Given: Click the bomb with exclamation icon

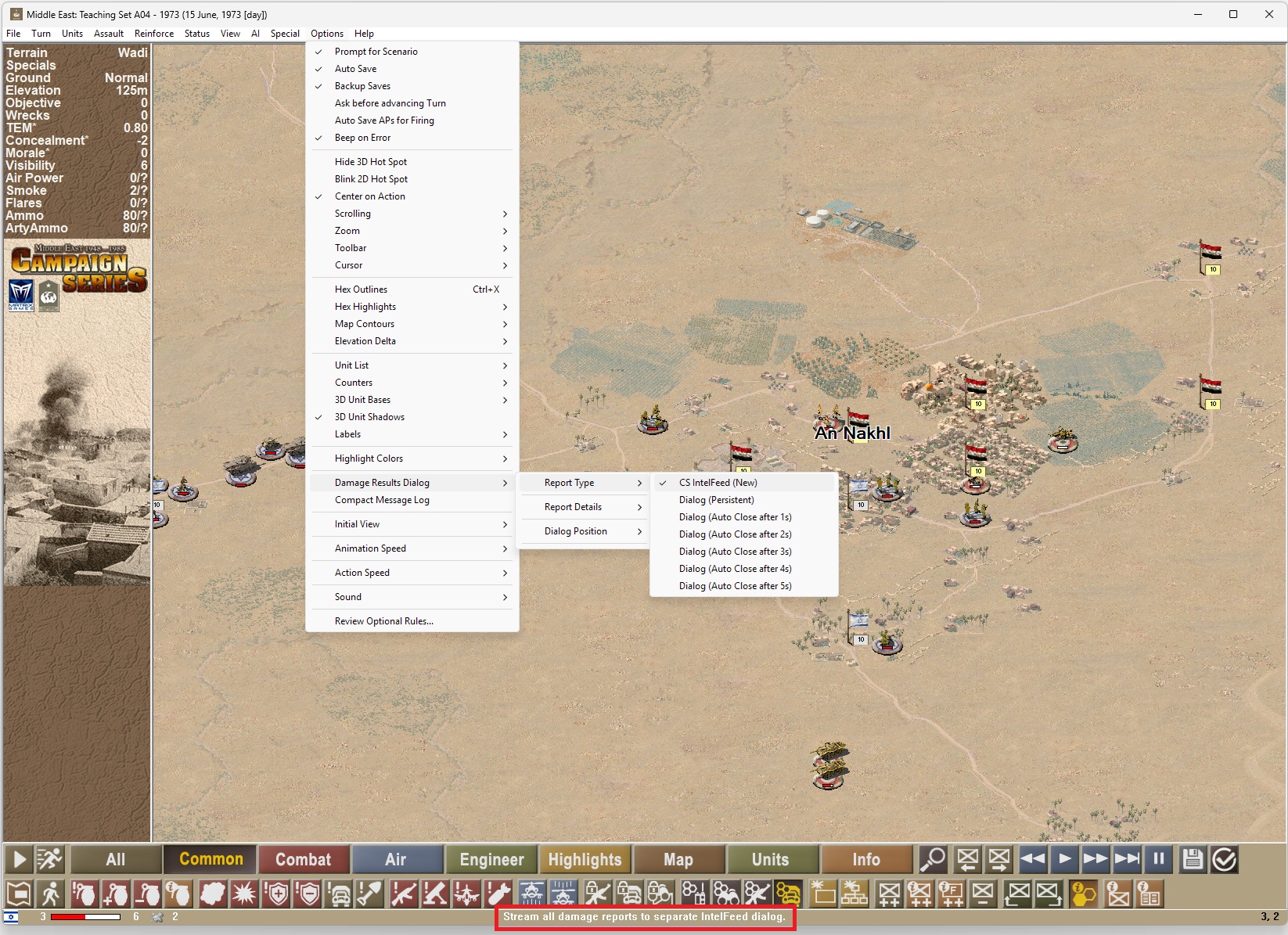Looking at the screenshot, I should click(498, 893).
